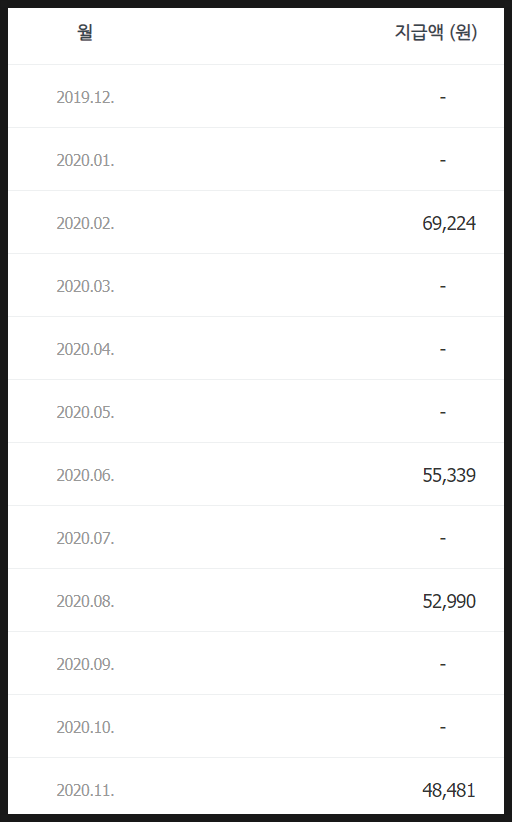Select the 2020.03. date cell
This screenshot has width=512, height=822.
pyautogui.click(x=85, y=286)
